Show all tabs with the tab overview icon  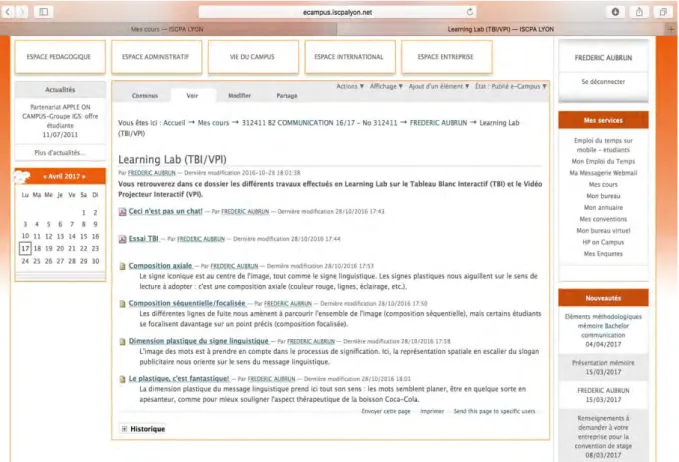(663, 12)
